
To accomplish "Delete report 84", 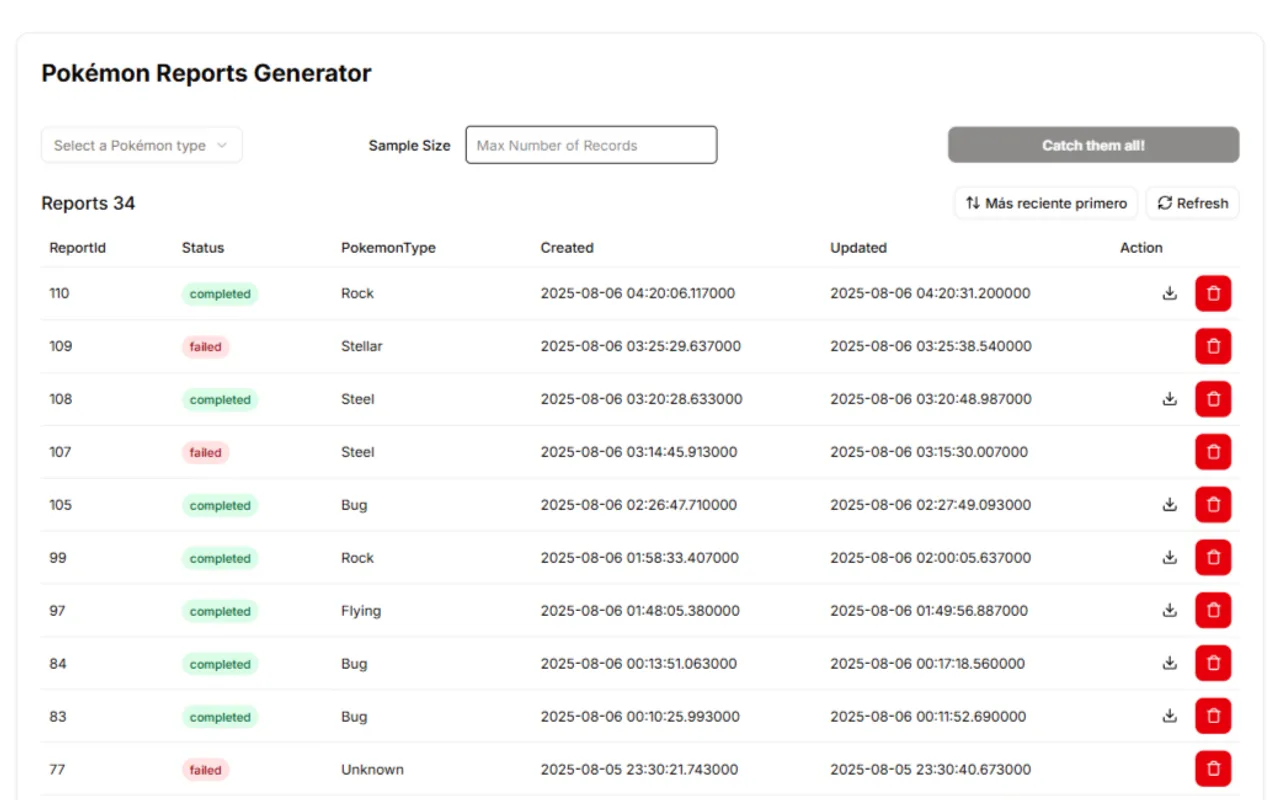I will click(x=1213, y=663).
